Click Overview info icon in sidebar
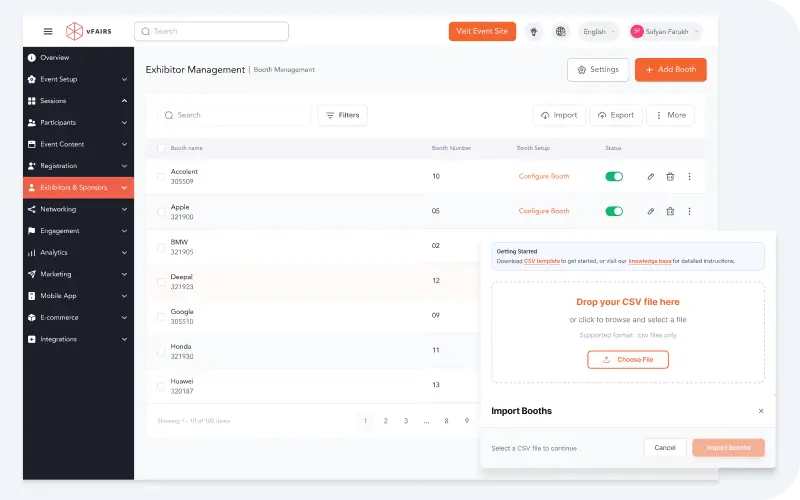This screenshot has height=500, width=800. tap(32, 58)
